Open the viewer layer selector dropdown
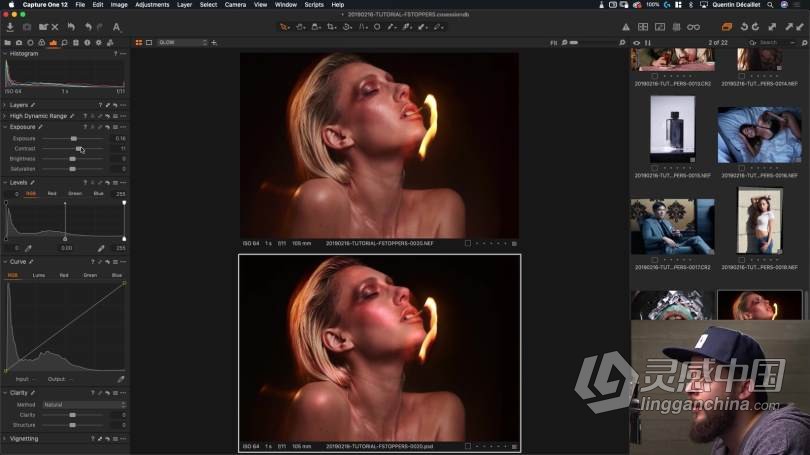The image size is (810, 455). (x=182, y=43)
